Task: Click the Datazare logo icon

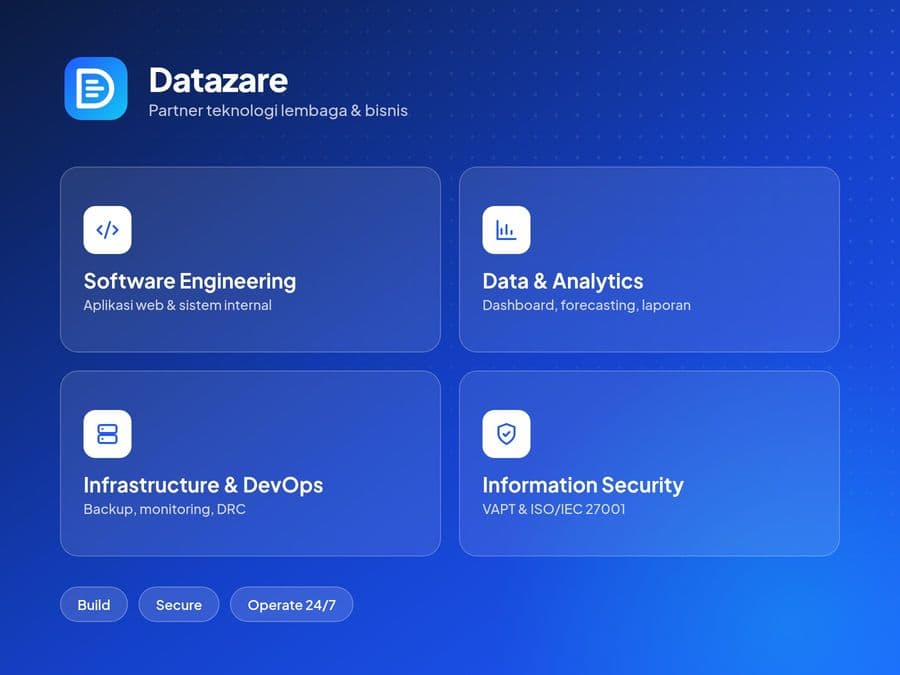Action: (x=96, y=88)
